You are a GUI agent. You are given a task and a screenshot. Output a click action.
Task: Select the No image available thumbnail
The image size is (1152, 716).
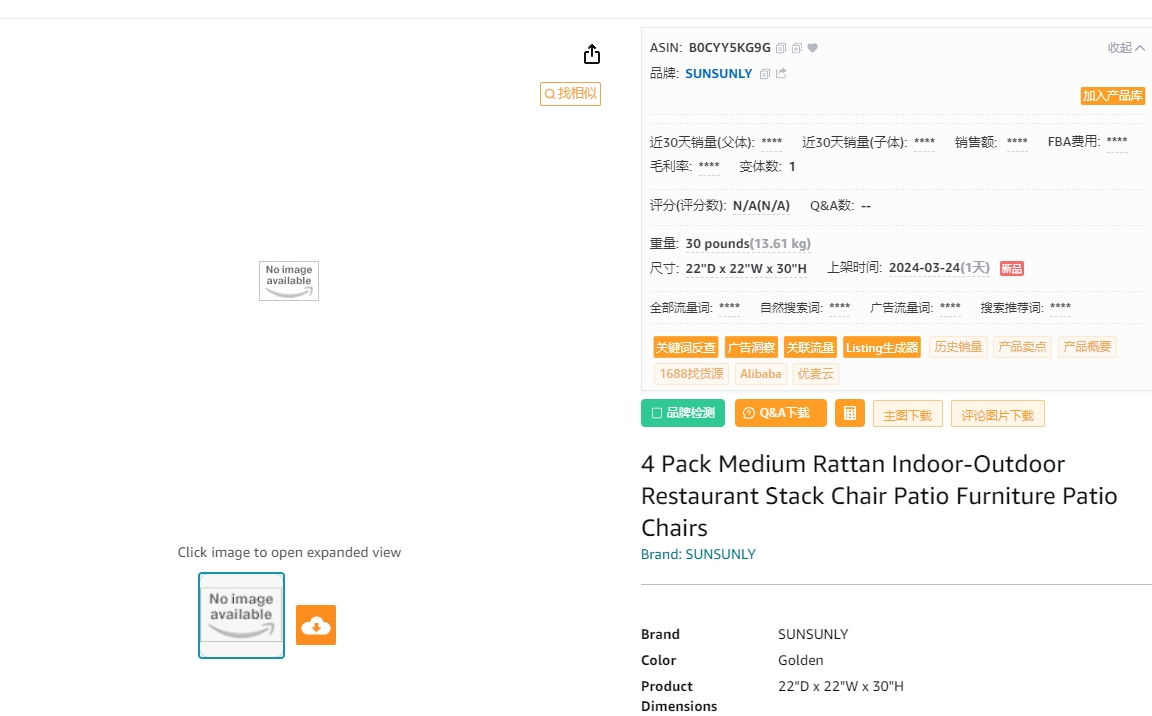[x=241, y=615]
